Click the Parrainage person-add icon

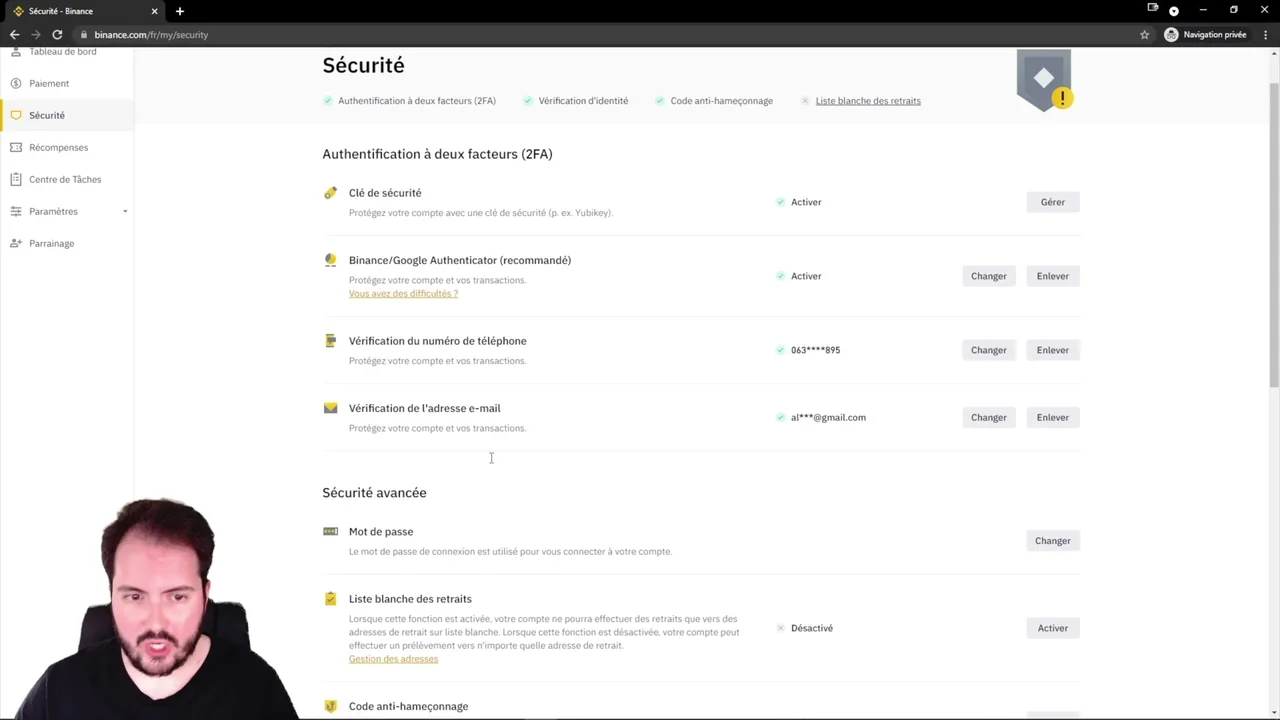point(16,243)
